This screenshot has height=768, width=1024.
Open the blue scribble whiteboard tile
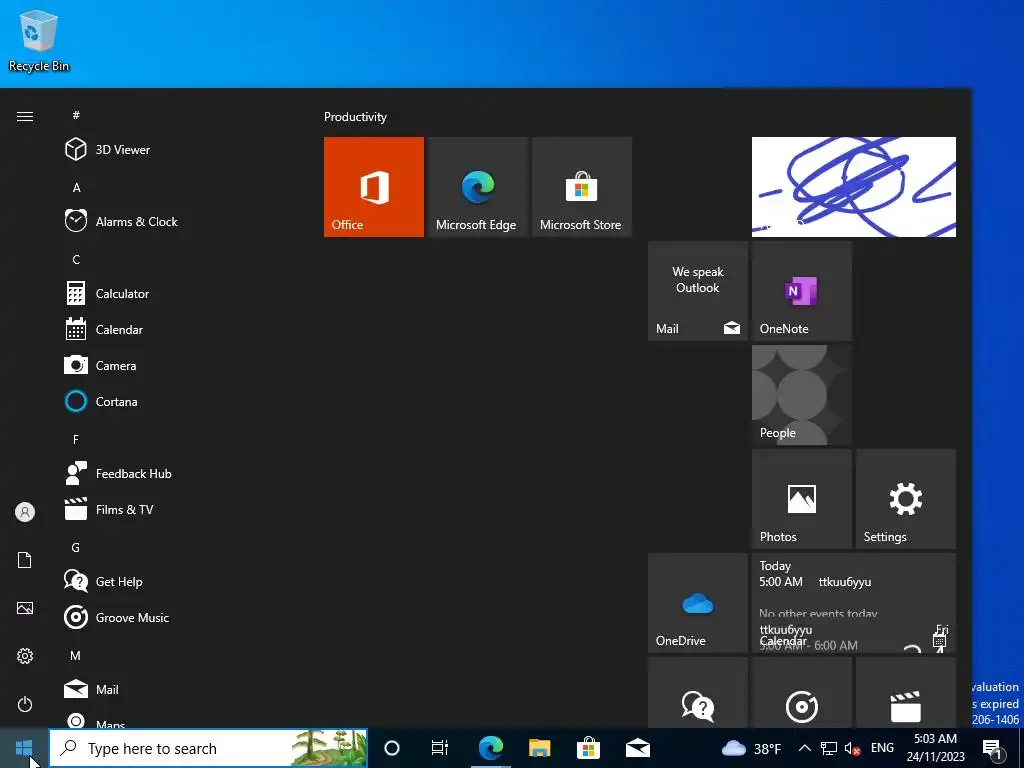click(x=854, y=187)
